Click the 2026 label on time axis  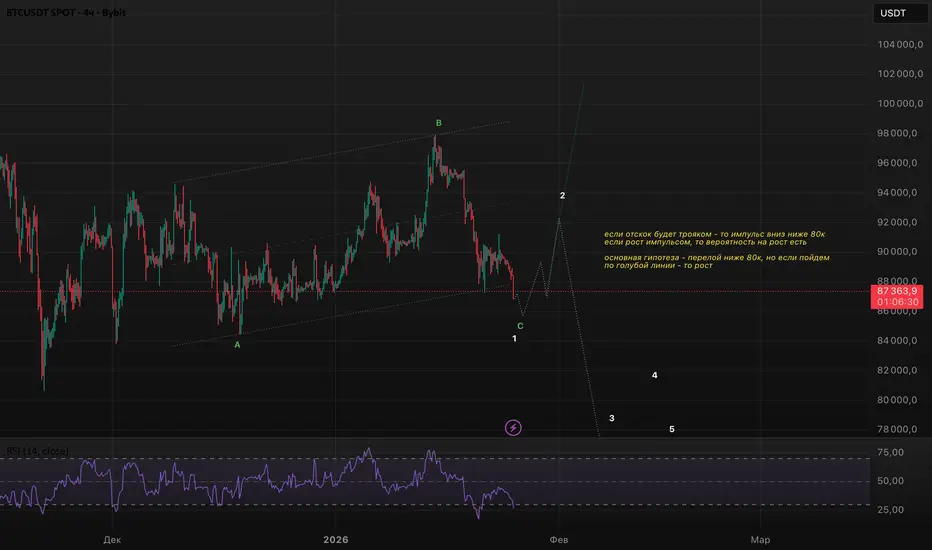coord(336,540)
